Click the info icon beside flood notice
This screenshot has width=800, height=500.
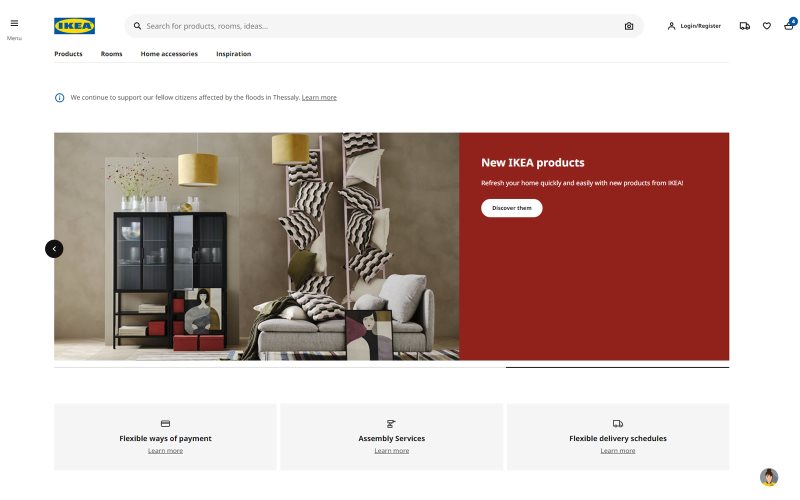[x=60, y=97]
